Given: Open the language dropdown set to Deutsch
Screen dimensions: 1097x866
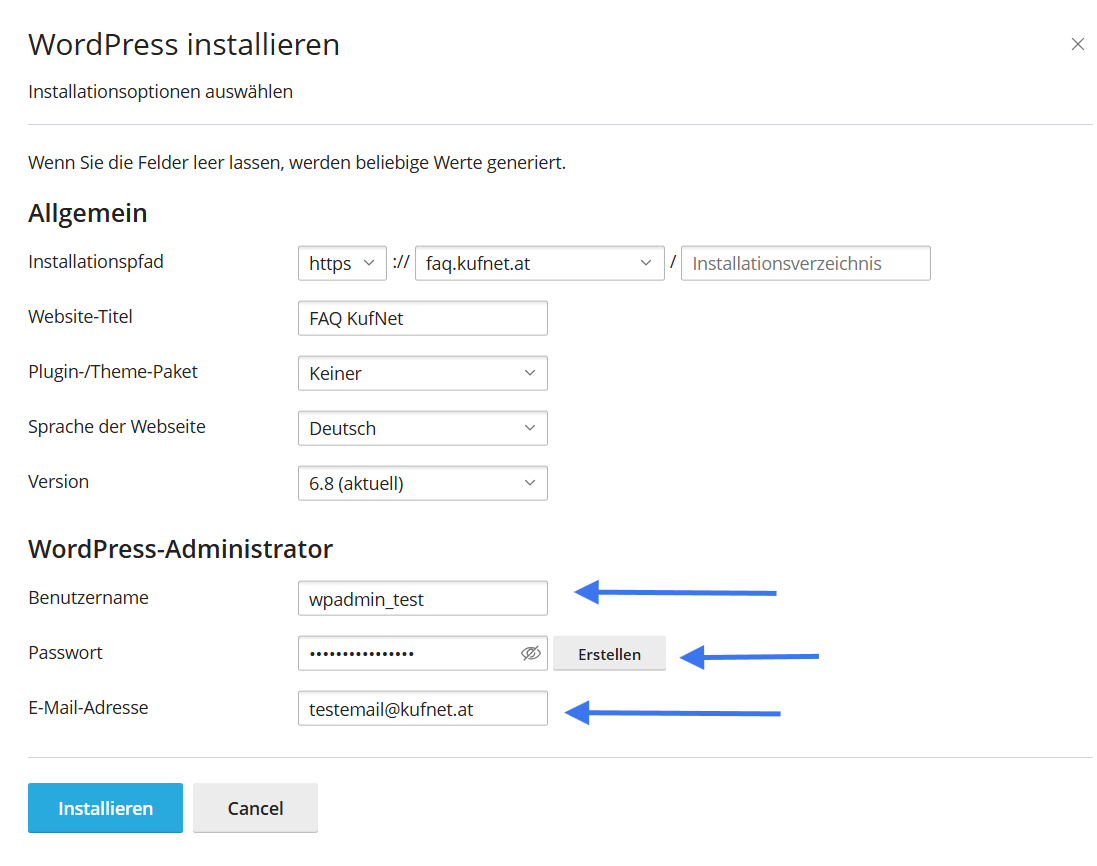Looking at the screenshot, I should point(422,429).
